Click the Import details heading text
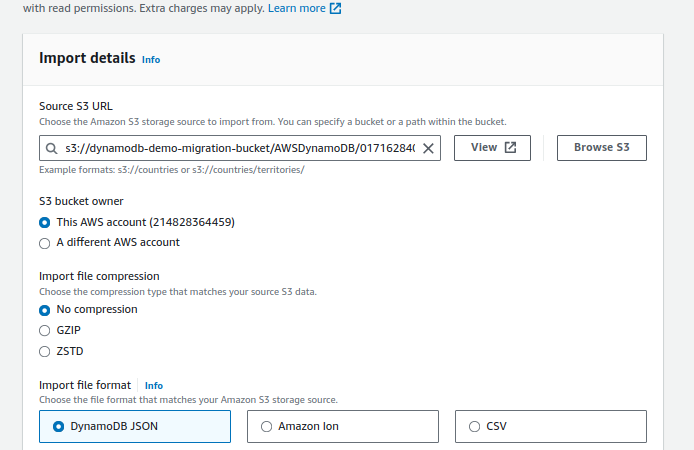 pyautogui.click(x=87, y=58)
